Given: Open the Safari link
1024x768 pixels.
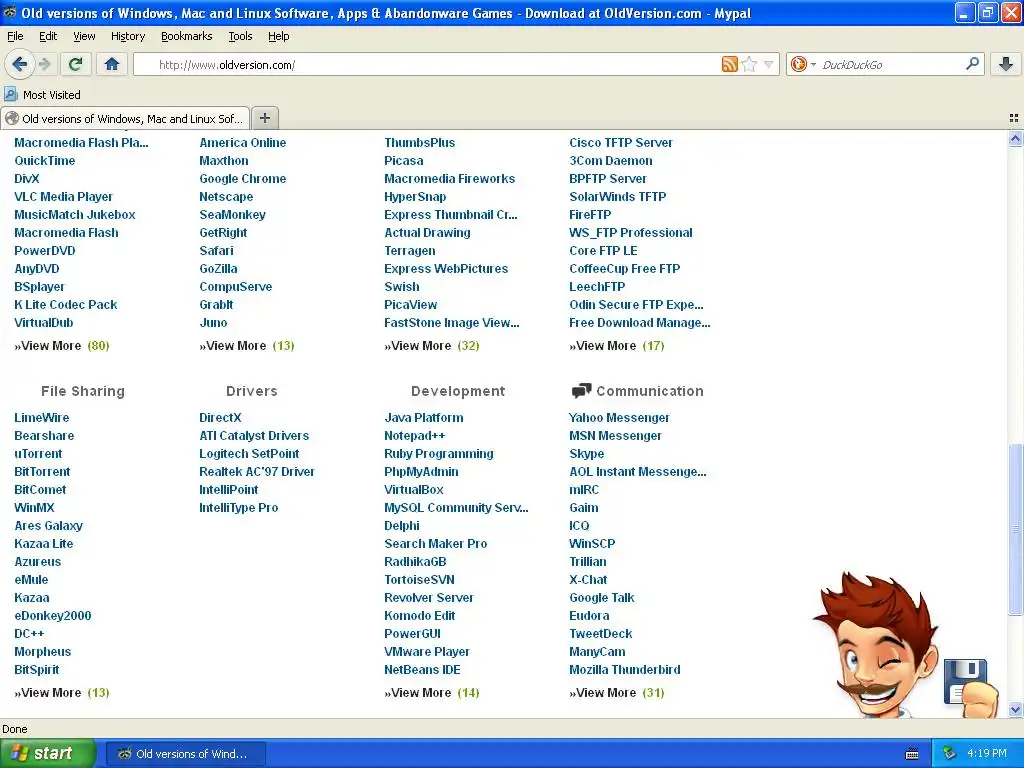Looking at the screenshot, I should [x=216, y=250].
